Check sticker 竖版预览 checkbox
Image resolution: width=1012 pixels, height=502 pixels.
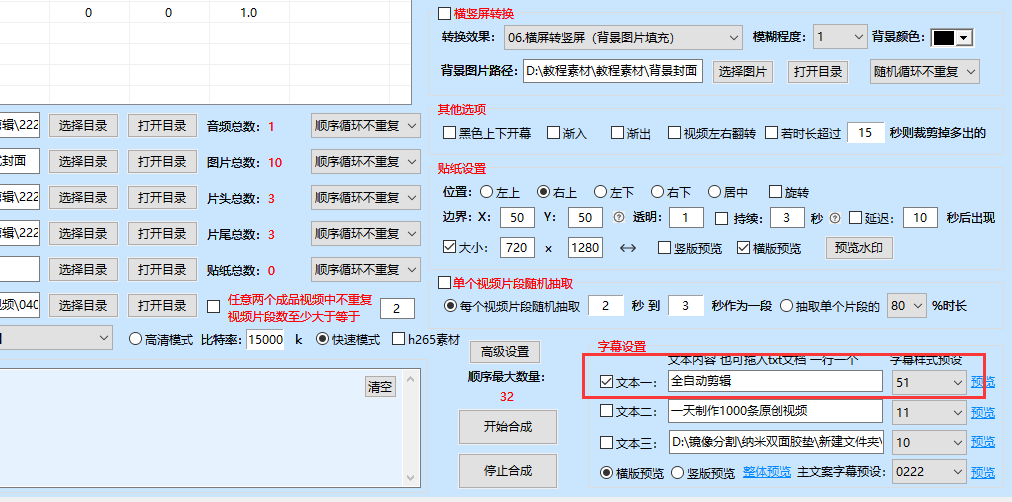664,248
